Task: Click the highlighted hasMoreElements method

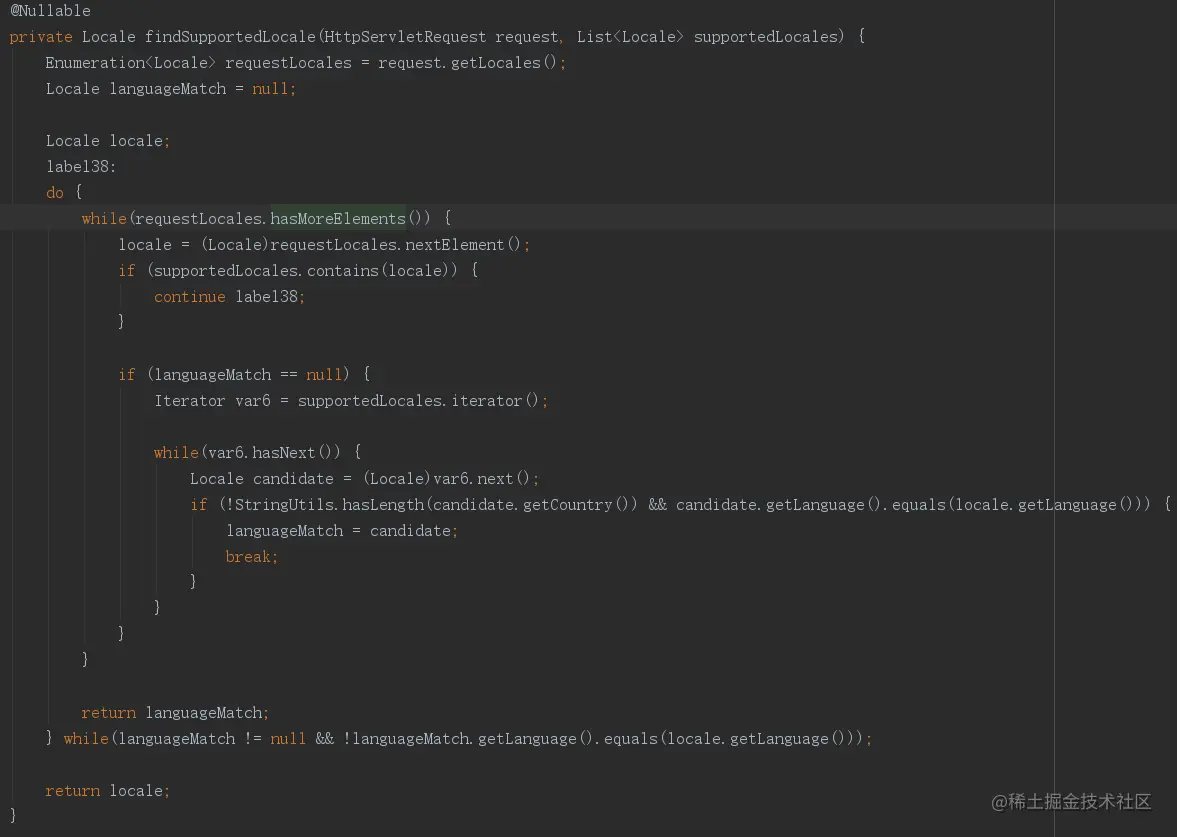Action: (338, 219)
